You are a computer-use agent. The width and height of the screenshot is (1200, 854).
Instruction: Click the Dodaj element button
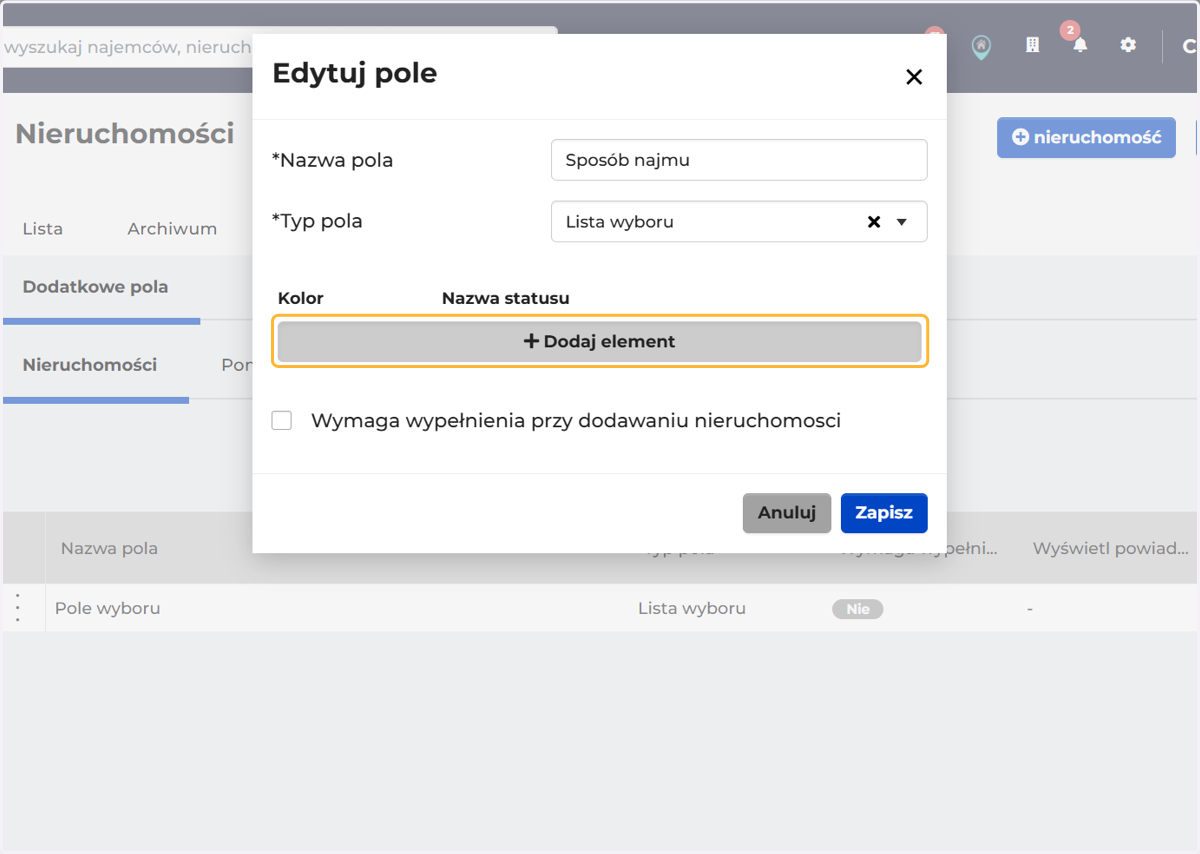[x=600, y=341]
